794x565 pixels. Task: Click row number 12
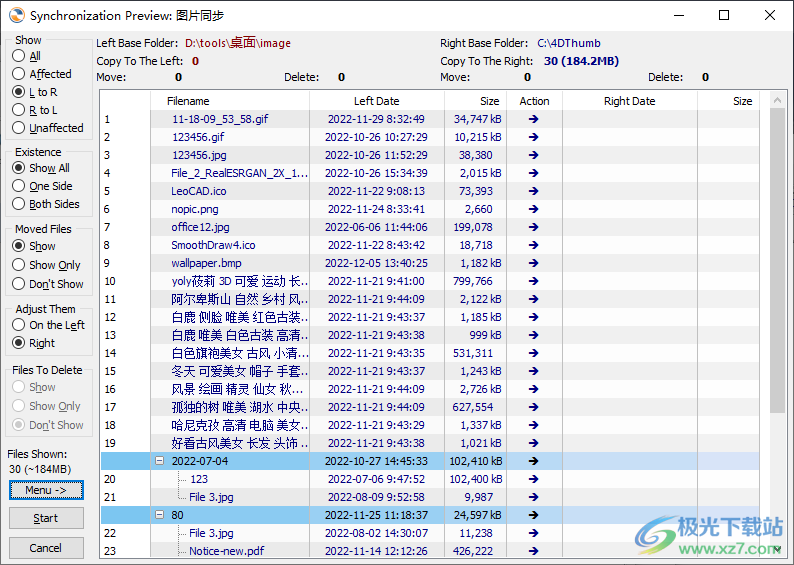click(x=110, y=317)
